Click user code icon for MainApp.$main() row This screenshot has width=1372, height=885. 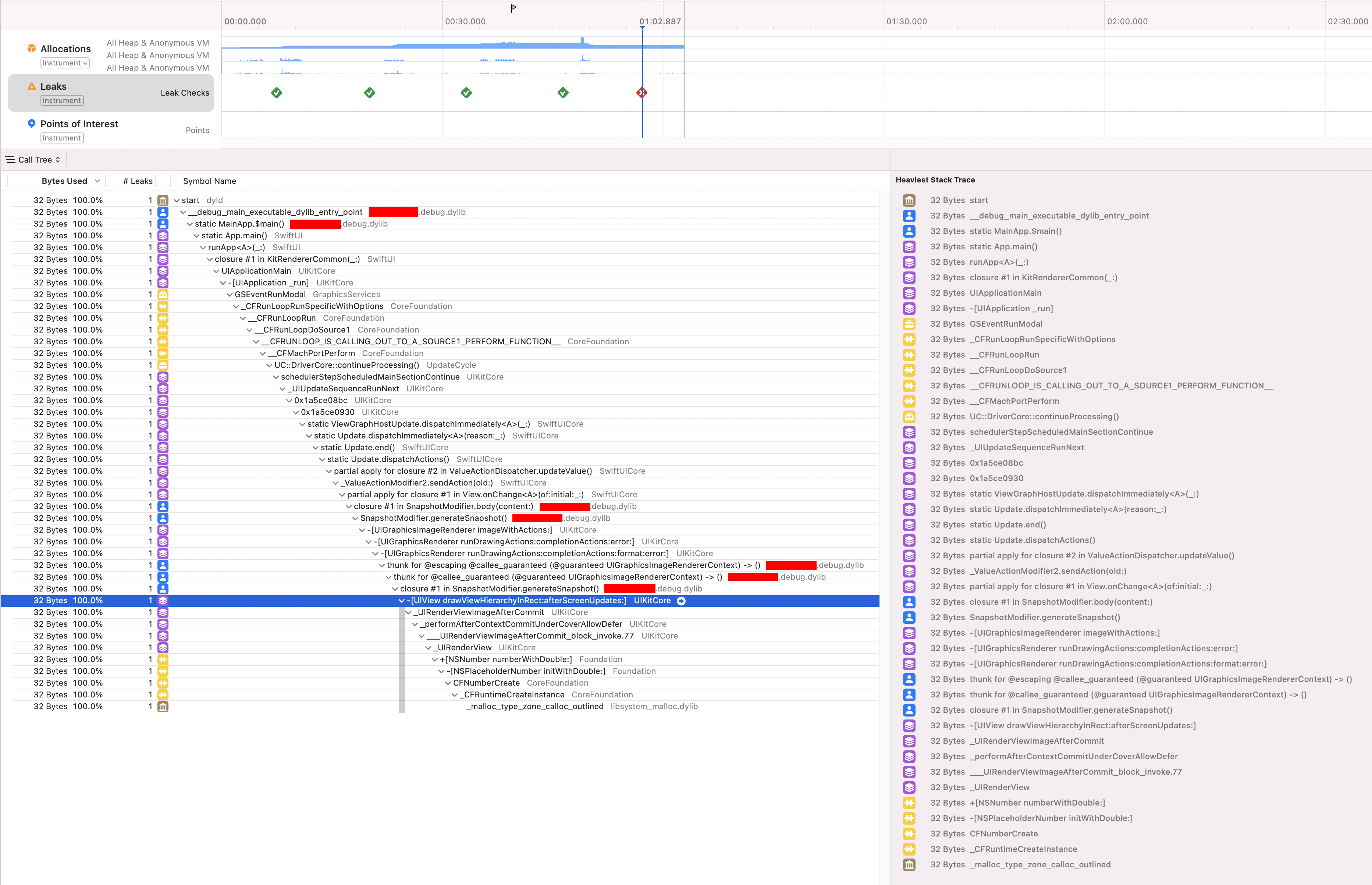tap(163, 224)
